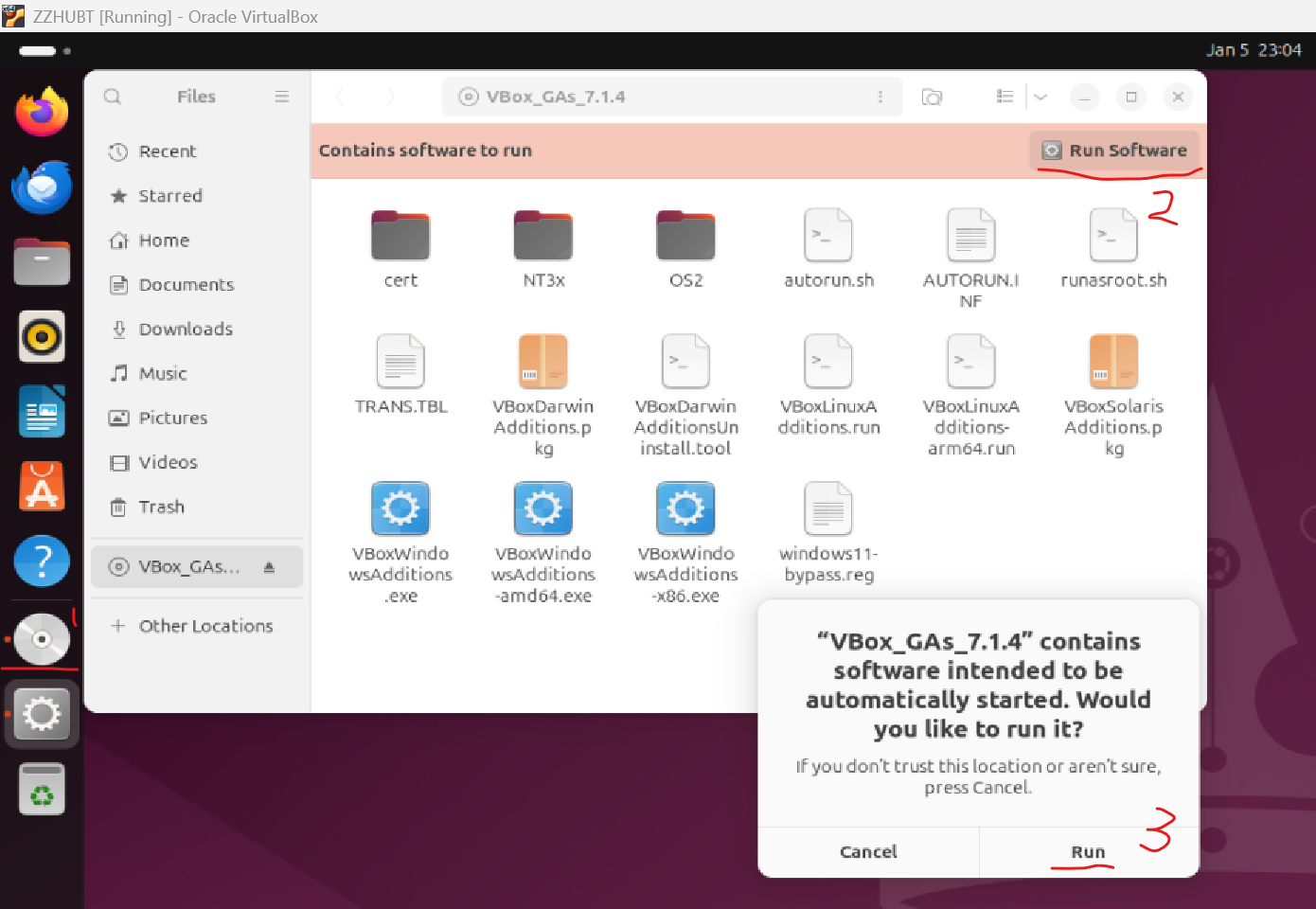The height and width of the screenshot is (909, 1316).
Task: Open the Files hamburger menu
Action: pos(281,97)
